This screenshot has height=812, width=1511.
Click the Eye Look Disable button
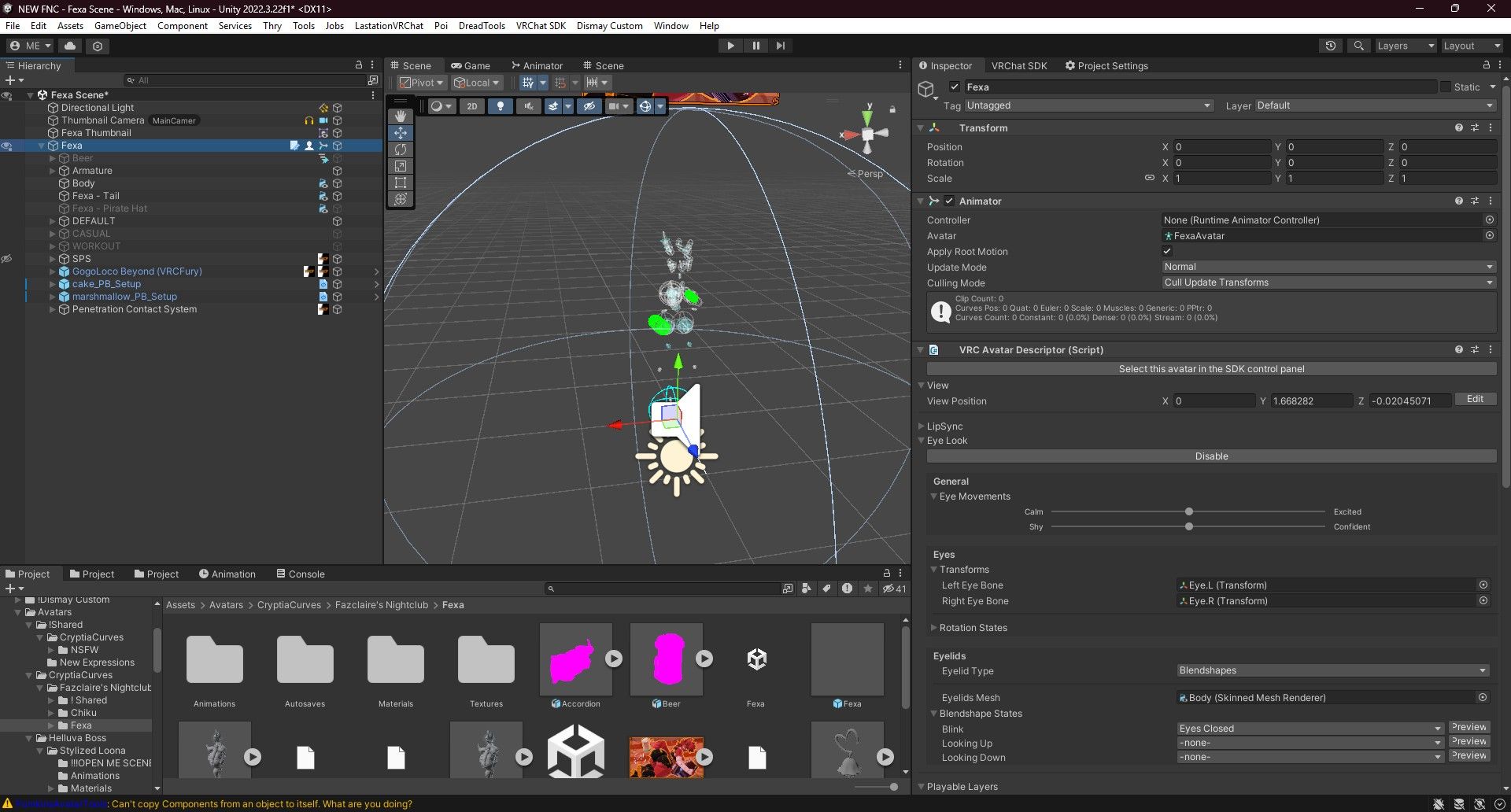(1211, 456)
